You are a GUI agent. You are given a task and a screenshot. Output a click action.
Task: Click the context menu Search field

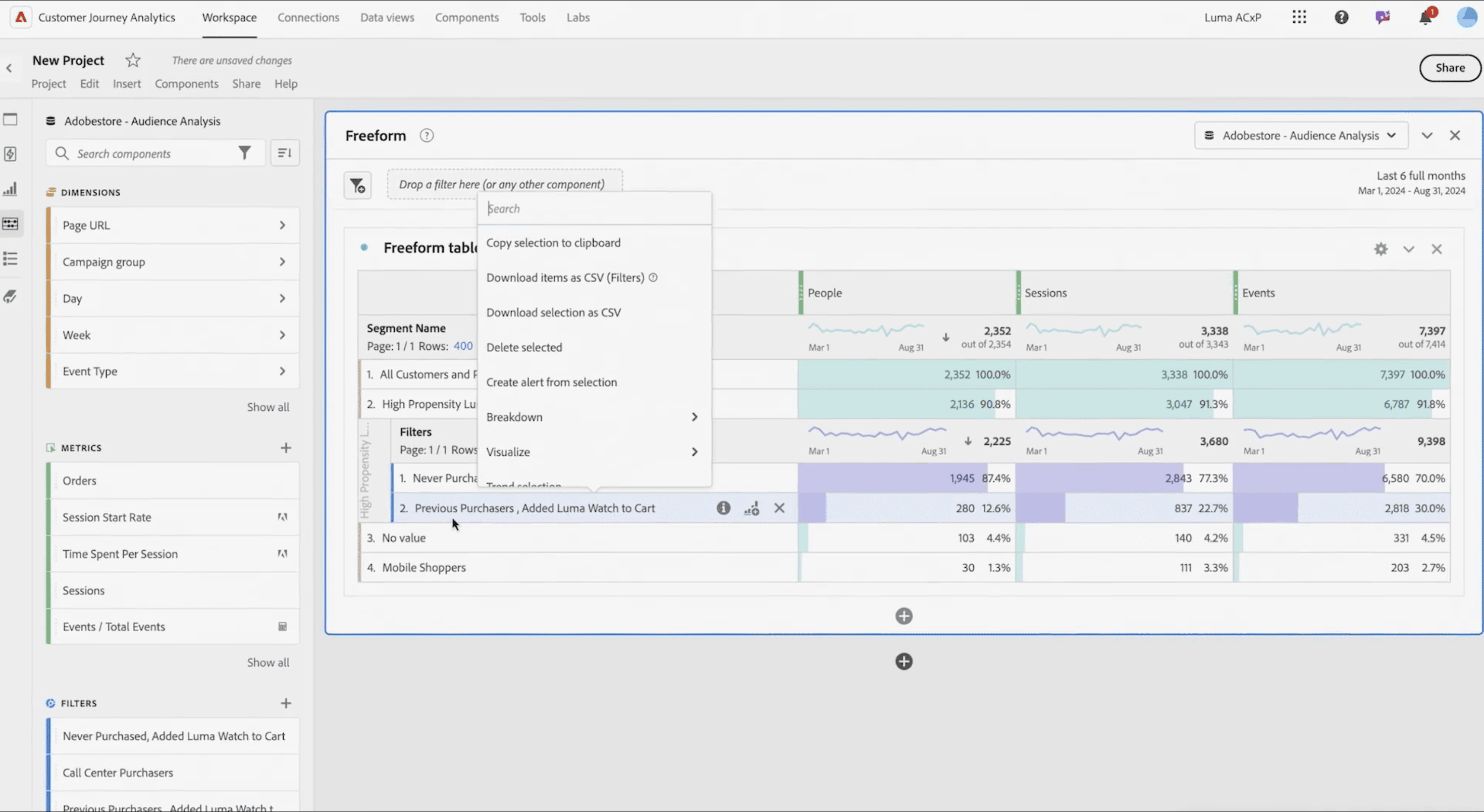(x=594, y=208)
